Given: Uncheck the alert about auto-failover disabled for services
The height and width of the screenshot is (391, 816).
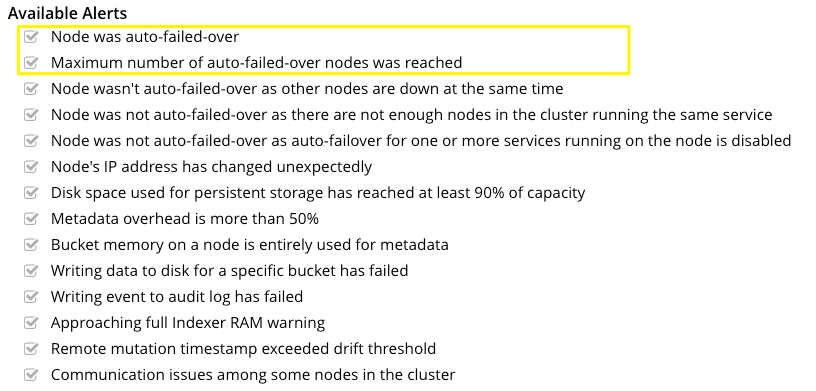Looking at the screenshot, I should pos(31,141).
